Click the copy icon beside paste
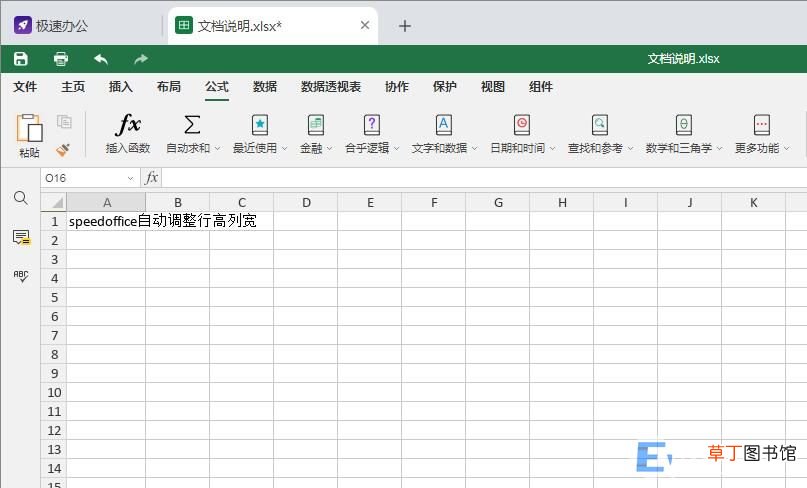 tap(64, 122)
